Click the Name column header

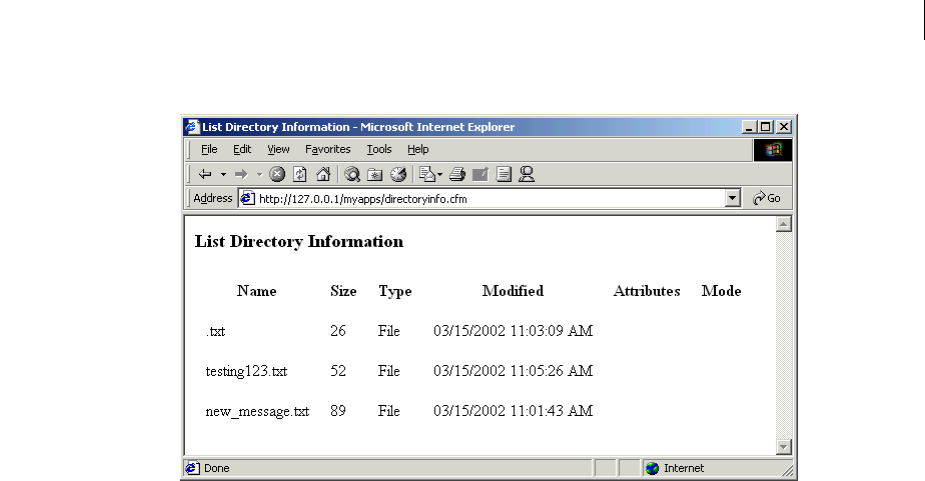[257, 291]
